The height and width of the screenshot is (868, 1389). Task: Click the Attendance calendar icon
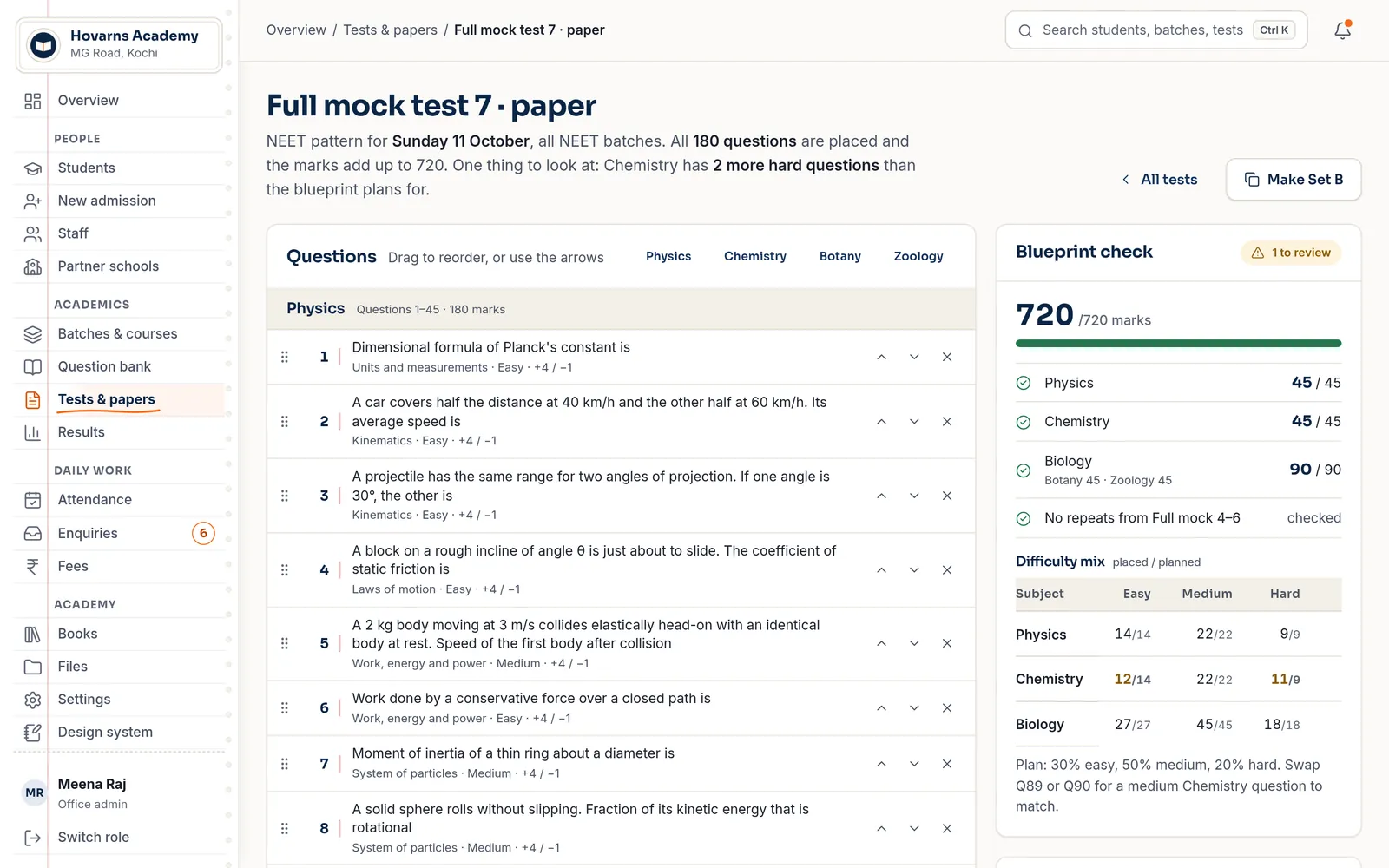pos(33,500)
